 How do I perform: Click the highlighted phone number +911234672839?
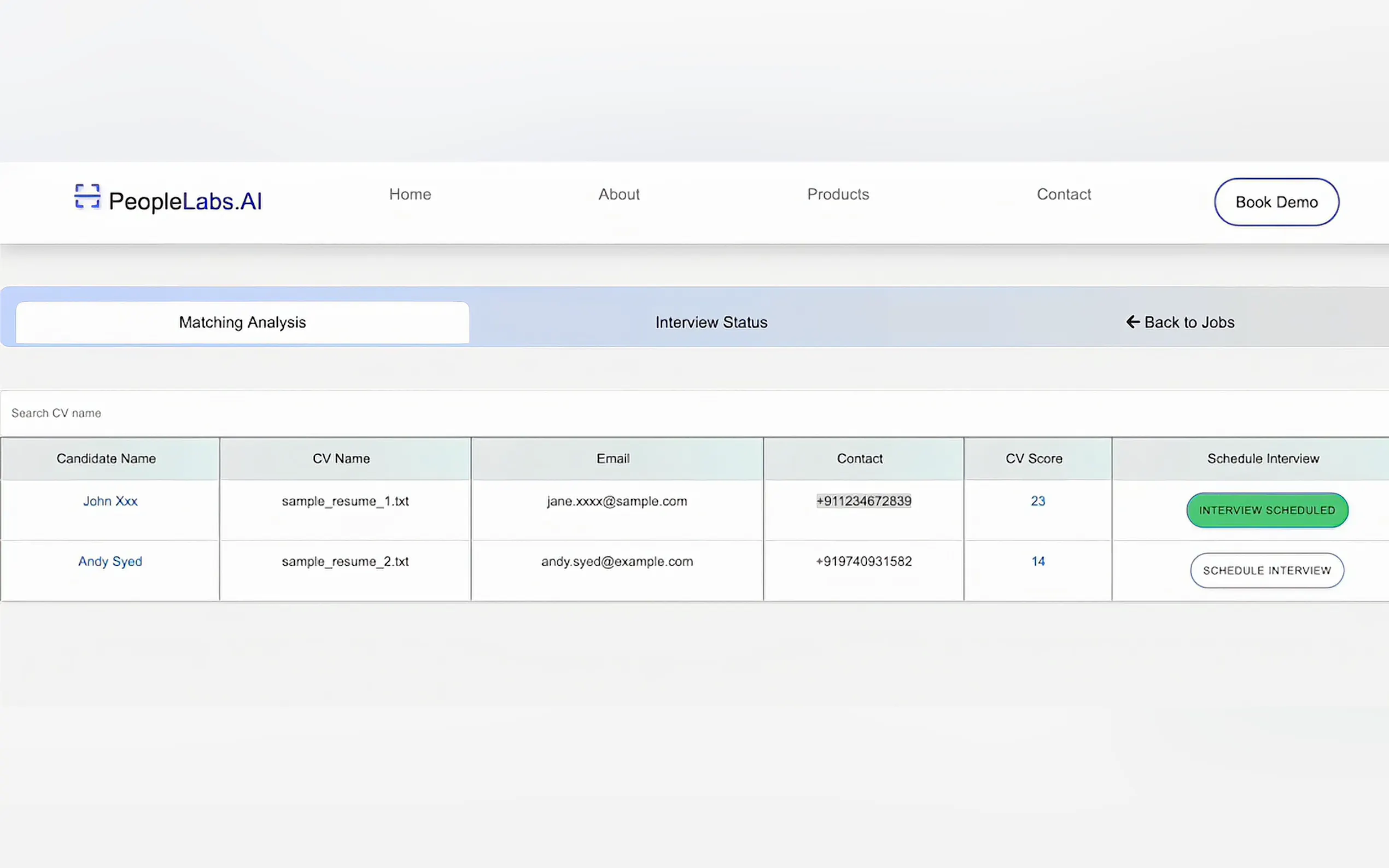(863, 501)
